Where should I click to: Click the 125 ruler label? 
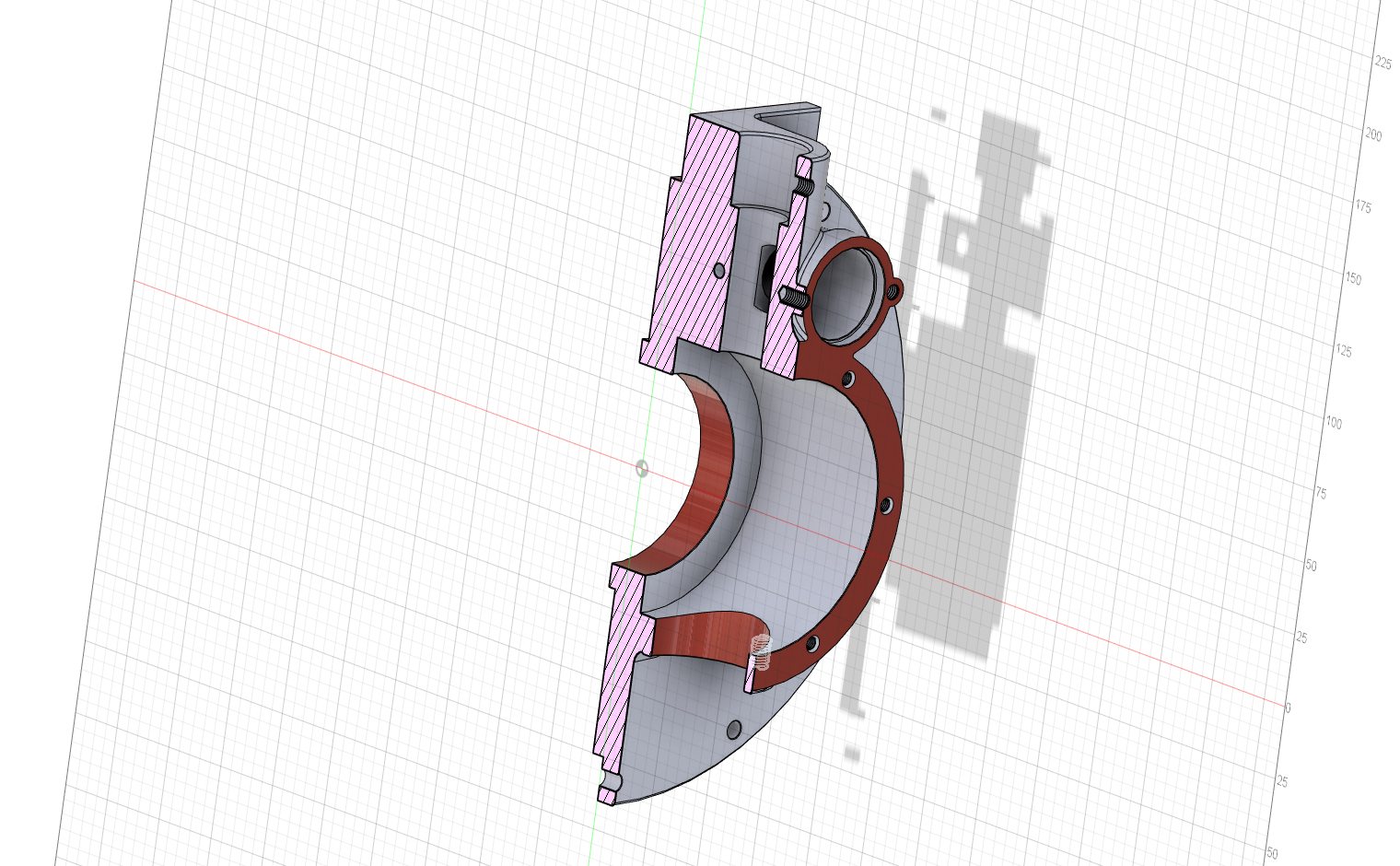(x=1344, y=352)
